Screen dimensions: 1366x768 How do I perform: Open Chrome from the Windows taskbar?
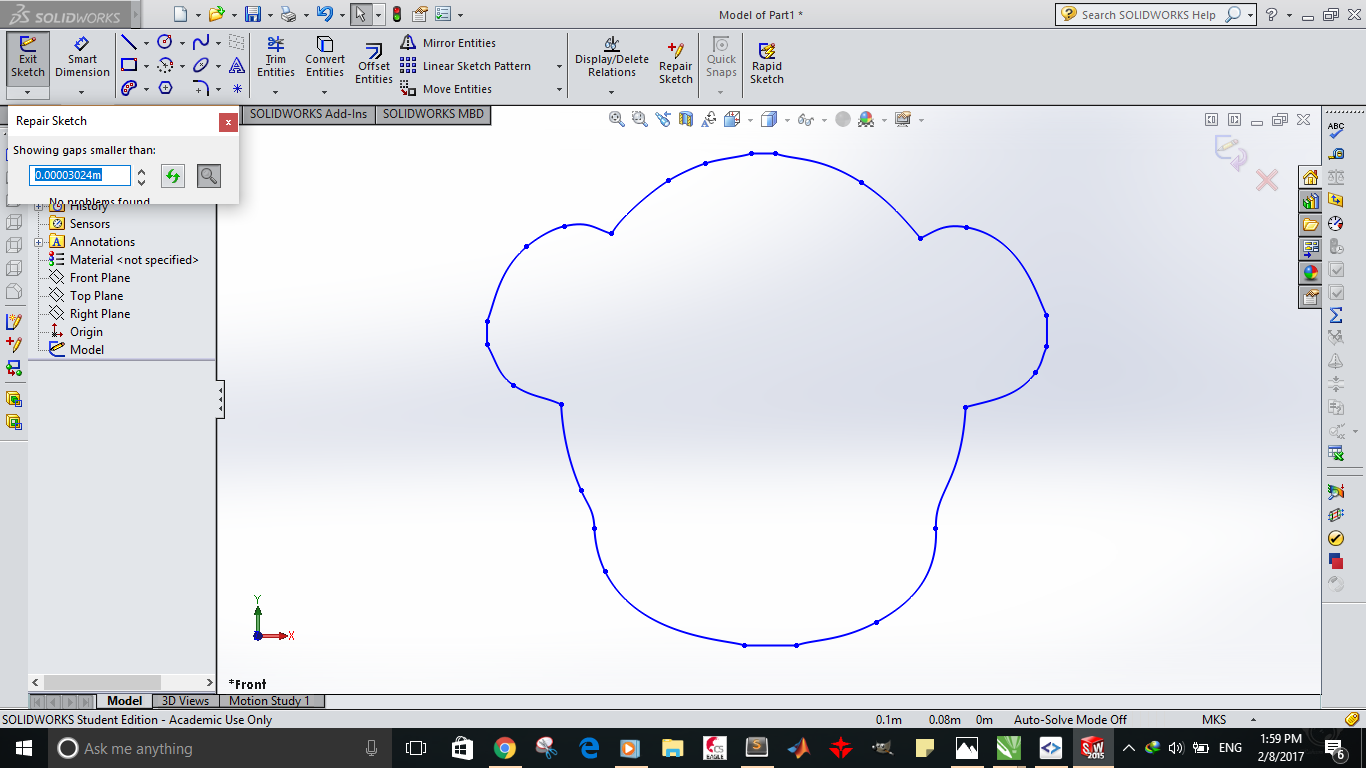coord(504,748)
